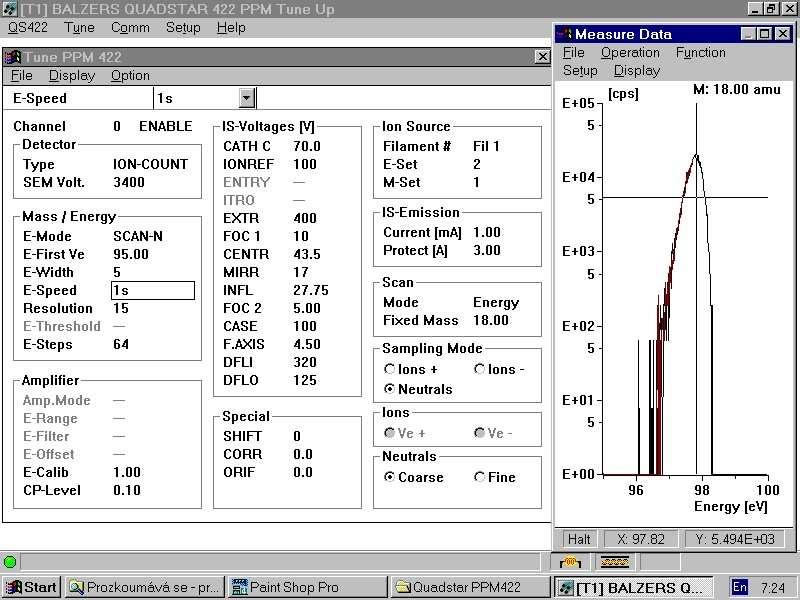Image resolution: width=800 pixels, height=600 pixels.
Task: Click the Protect [A] value 3.00
Action: 487,251
